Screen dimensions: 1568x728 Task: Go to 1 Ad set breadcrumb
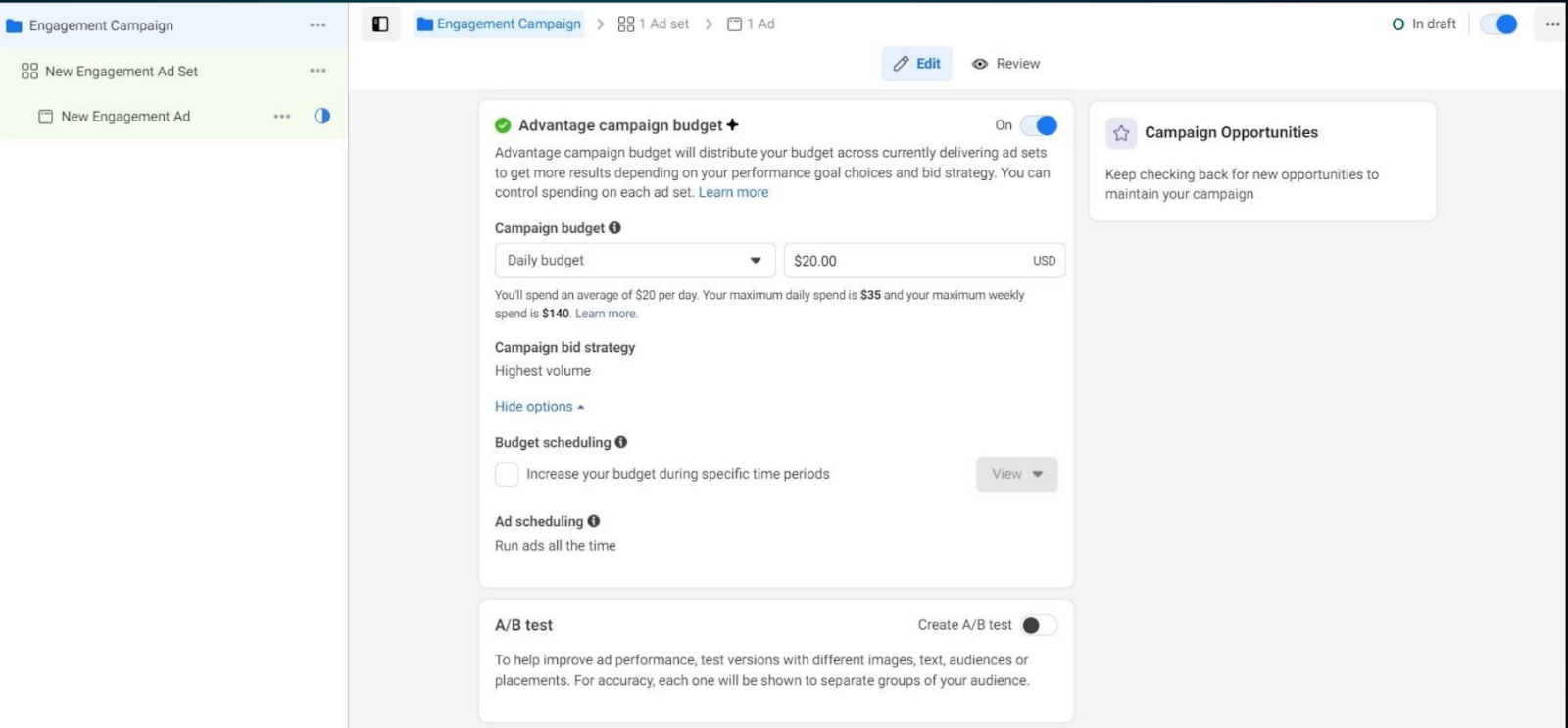654,24
